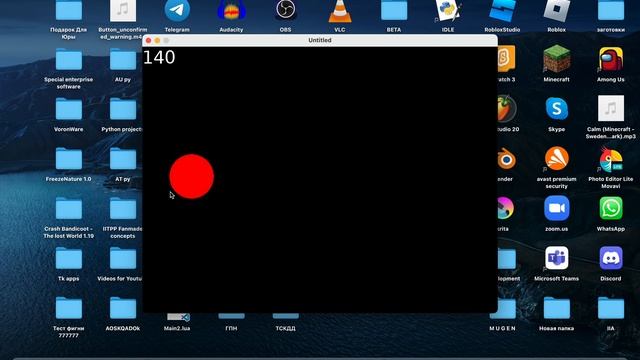
Task: Select the M U G E N folder
Action: pos(503,309)
